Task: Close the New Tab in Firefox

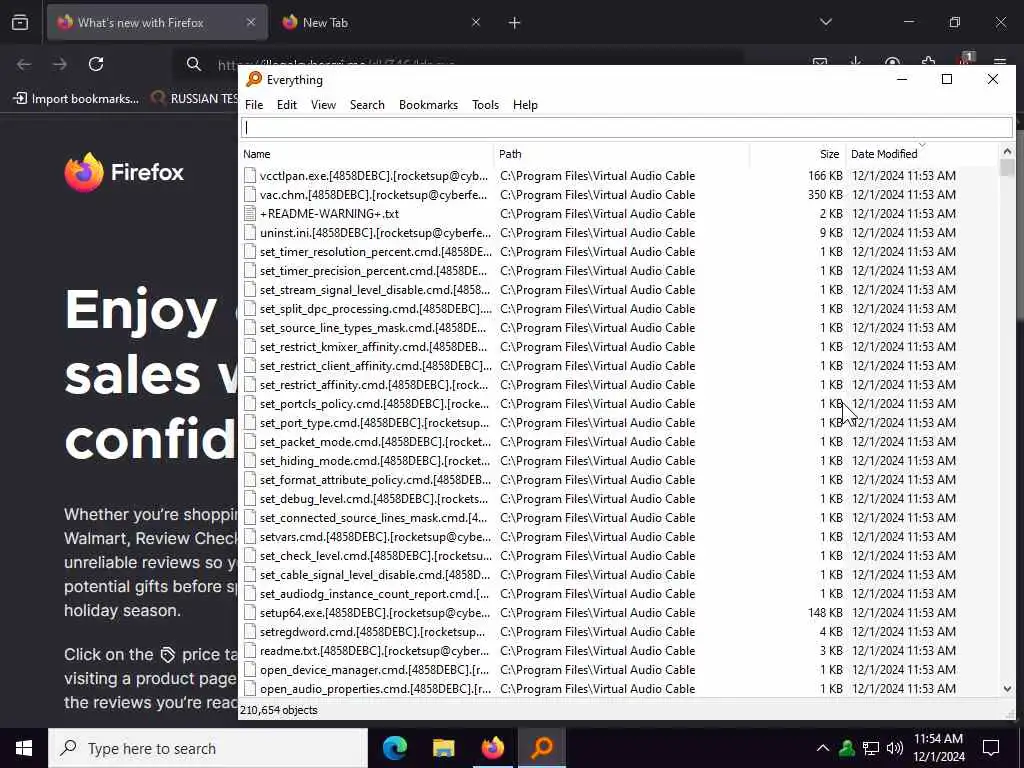Action: [476, 22]
